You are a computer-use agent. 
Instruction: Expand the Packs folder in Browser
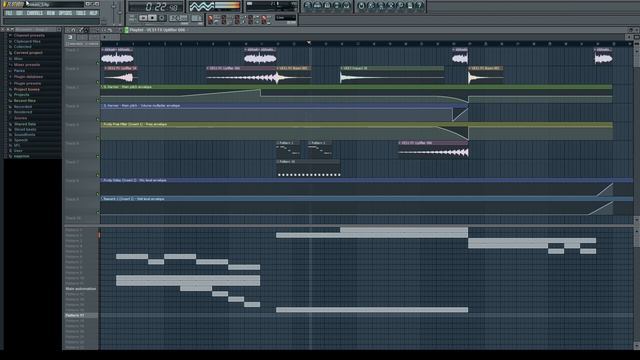click(x=19, y=71)
